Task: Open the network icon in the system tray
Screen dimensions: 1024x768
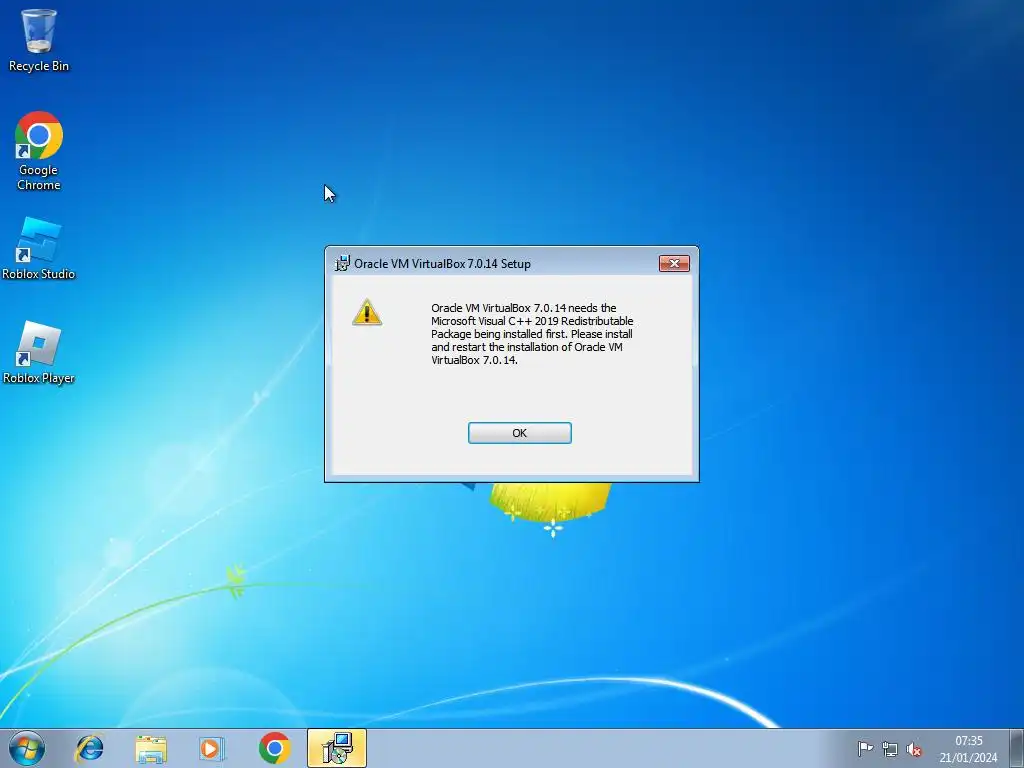Action: pos(889,749)
